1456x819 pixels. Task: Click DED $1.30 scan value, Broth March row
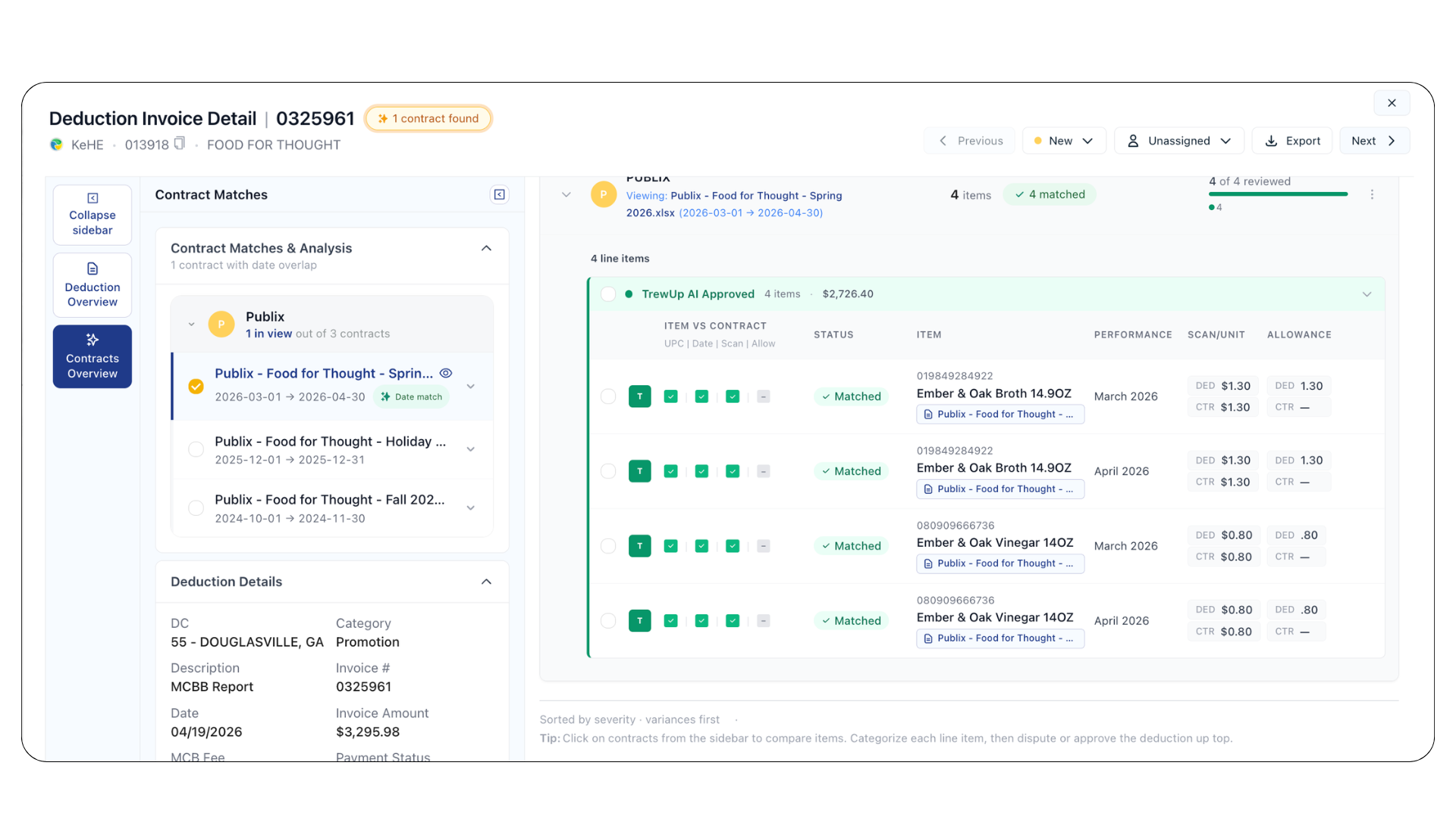1224,386
